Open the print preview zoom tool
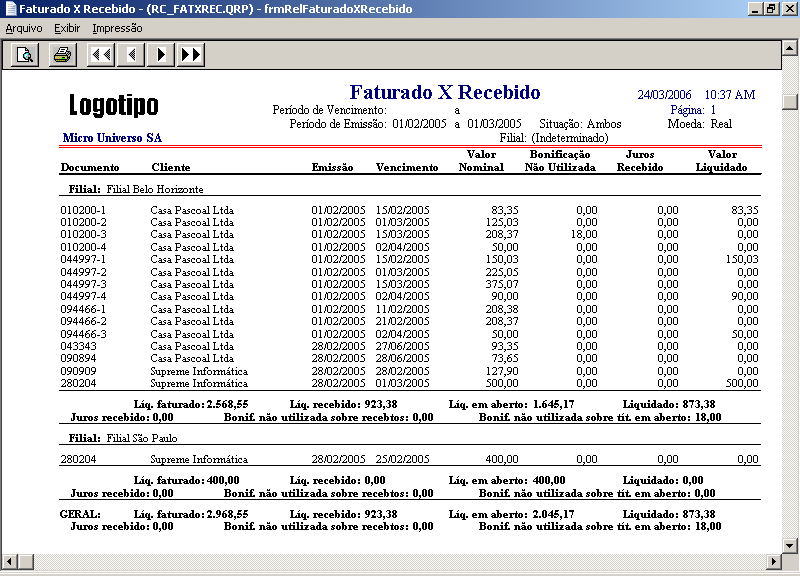Viewport: 800px width, 576px height. (24, 55)
